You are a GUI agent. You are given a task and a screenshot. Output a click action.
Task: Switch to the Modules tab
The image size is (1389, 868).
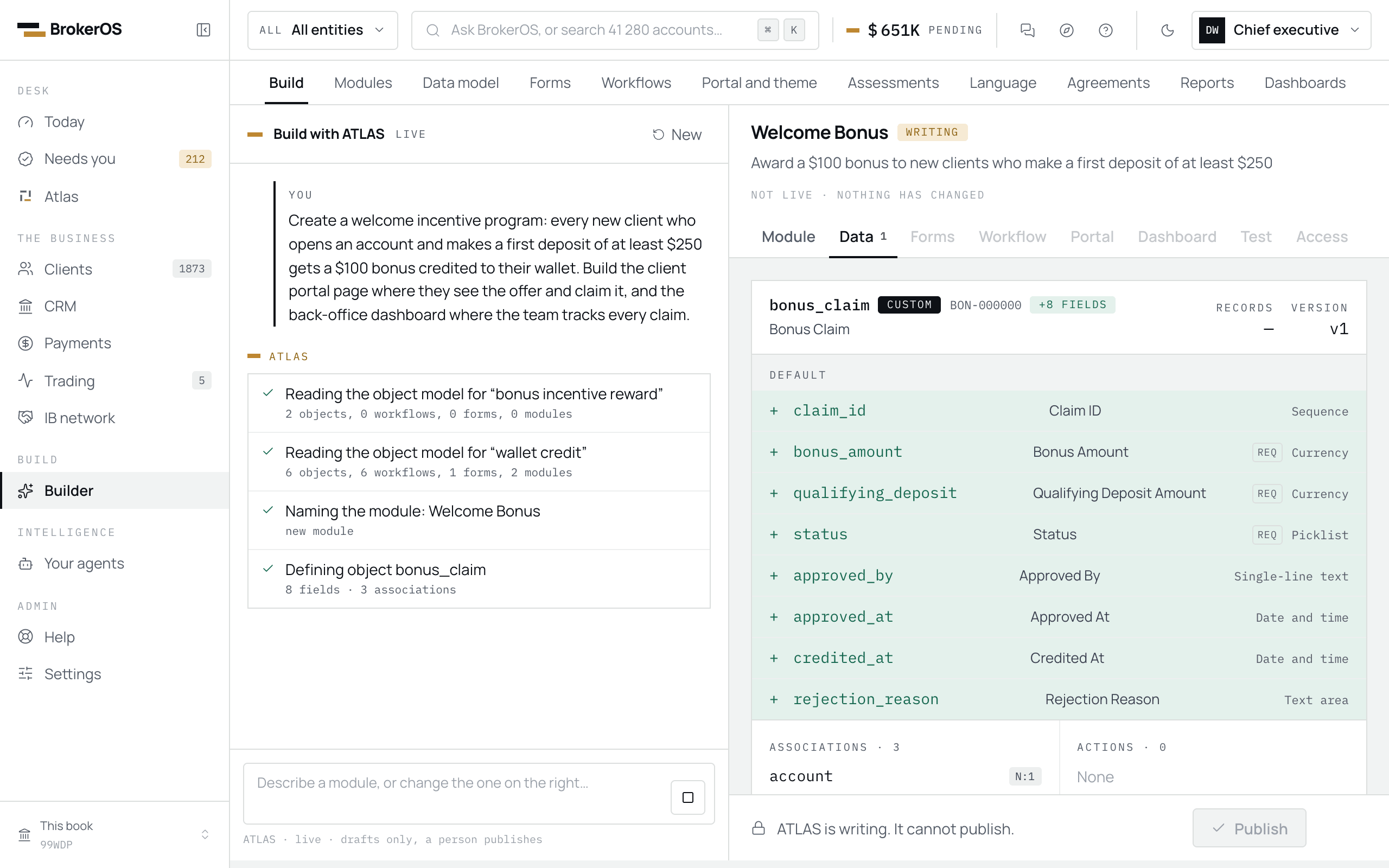click(x=363, y=82)
